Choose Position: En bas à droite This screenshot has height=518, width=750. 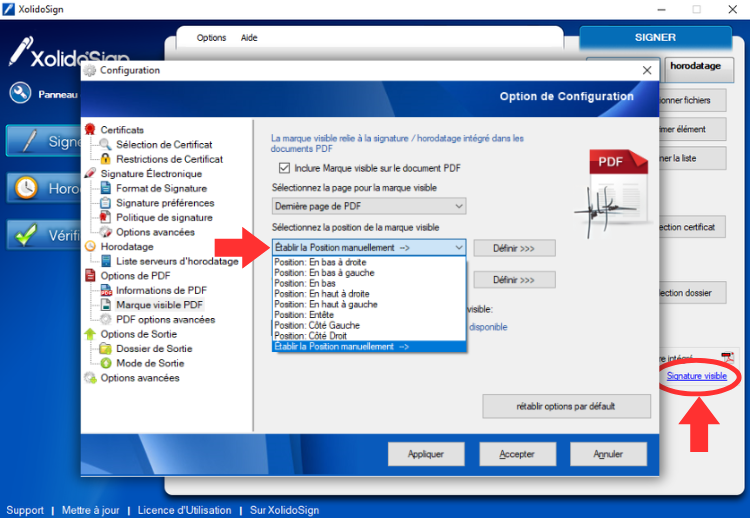click(x=369, y=262)
